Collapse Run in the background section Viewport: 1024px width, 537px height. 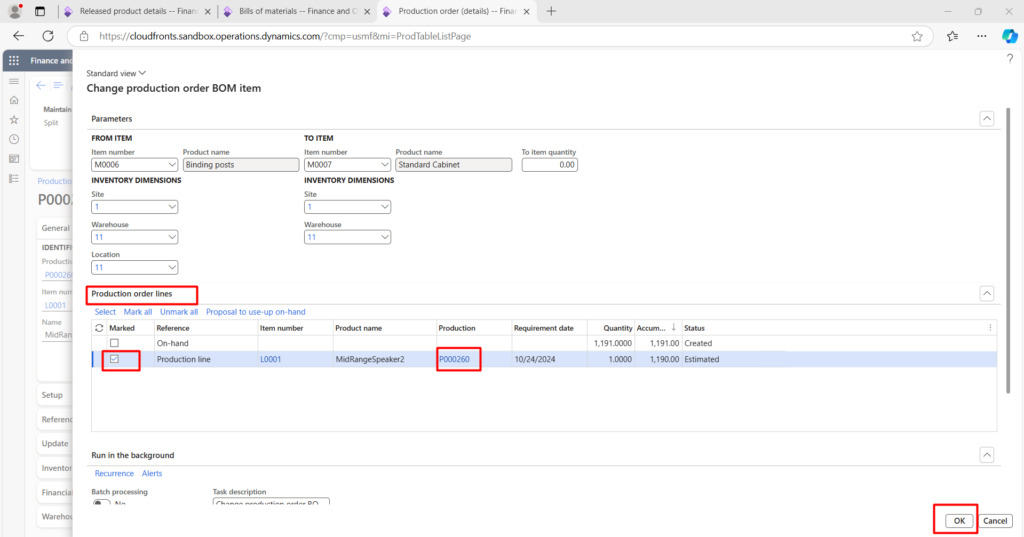pos(987,455)
